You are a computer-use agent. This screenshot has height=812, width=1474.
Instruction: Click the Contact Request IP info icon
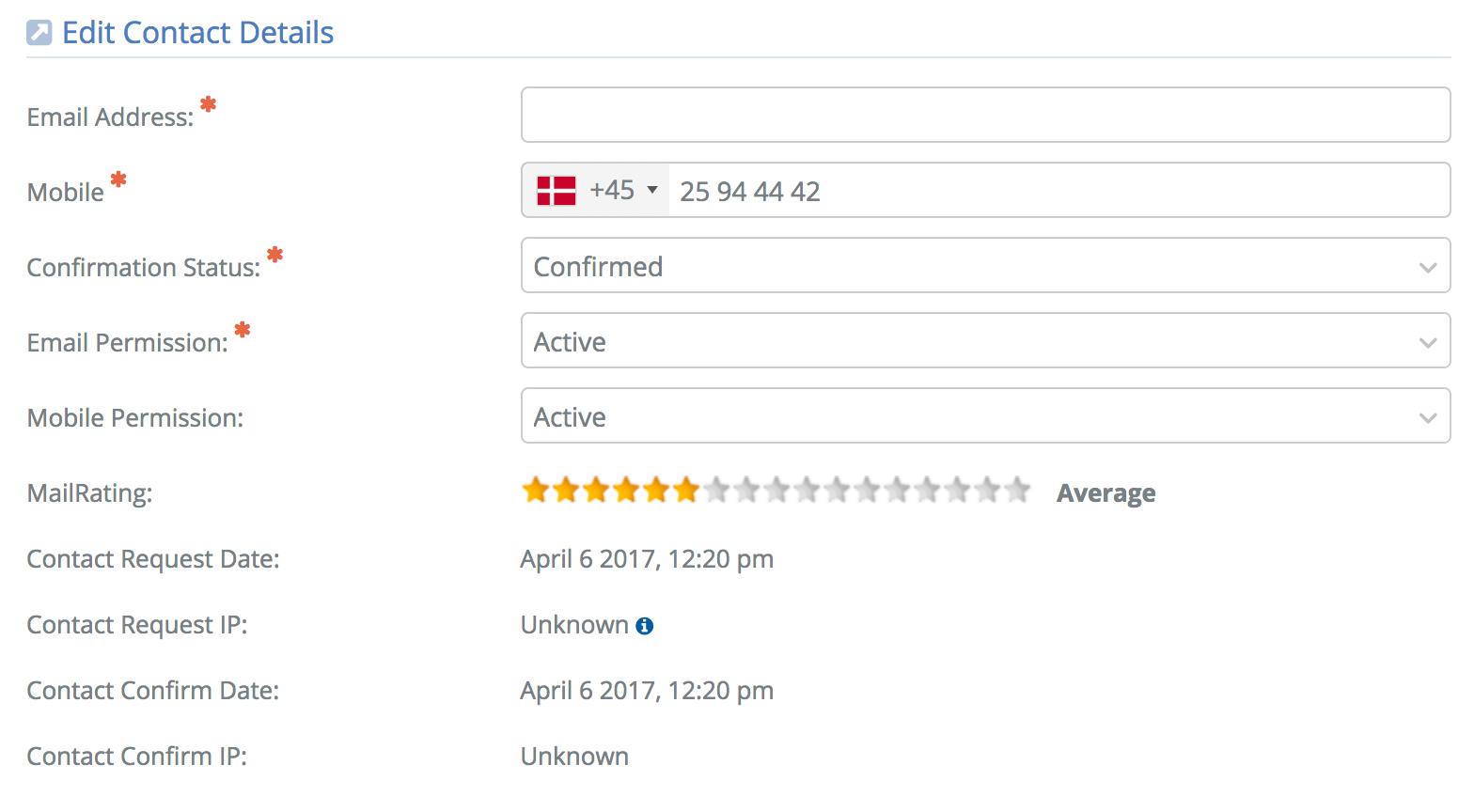click(645, 626)
